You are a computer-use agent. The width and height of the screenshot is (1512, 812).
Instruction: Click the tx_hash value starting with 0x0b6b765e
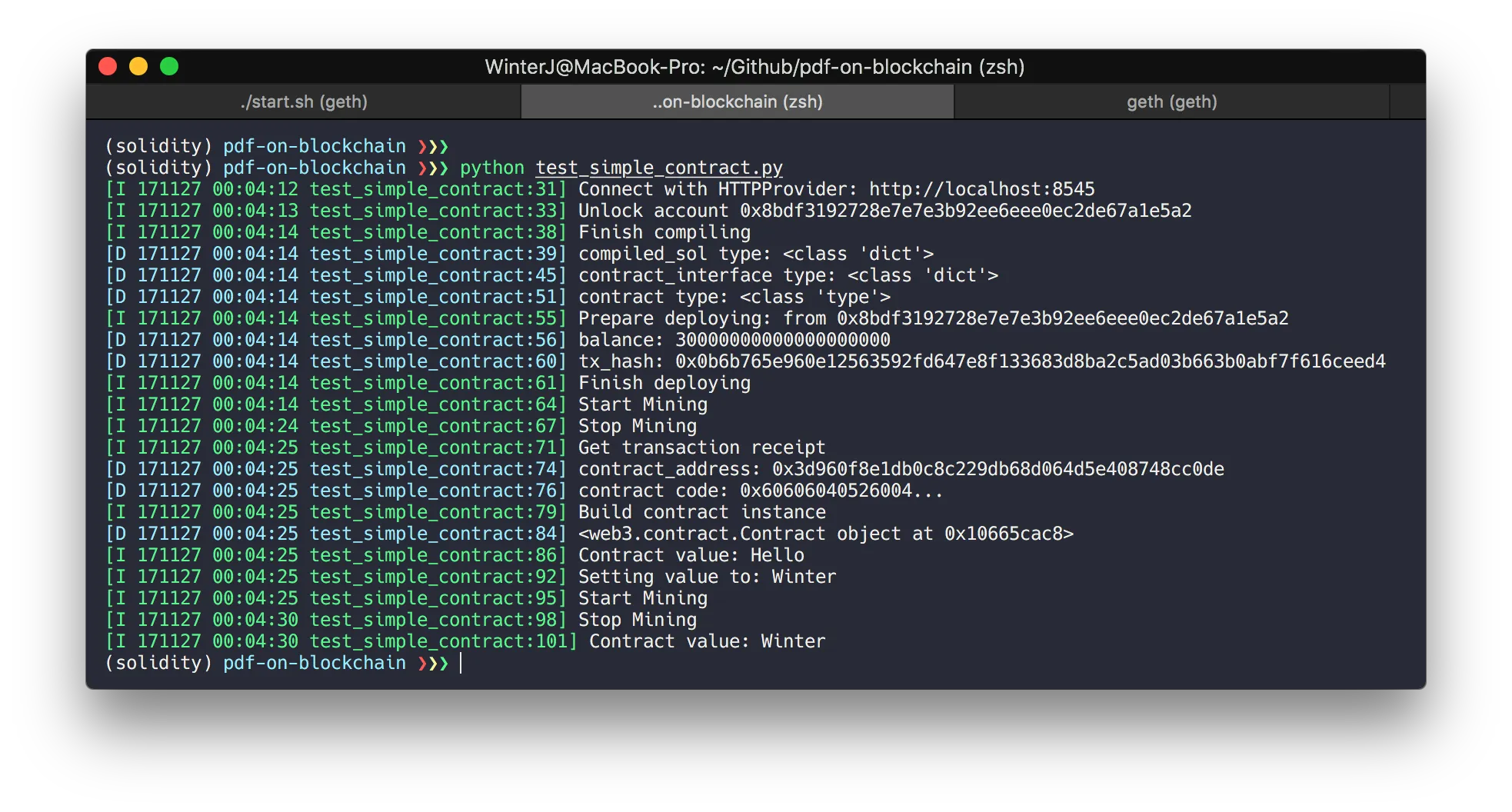tap(1030, 361)
